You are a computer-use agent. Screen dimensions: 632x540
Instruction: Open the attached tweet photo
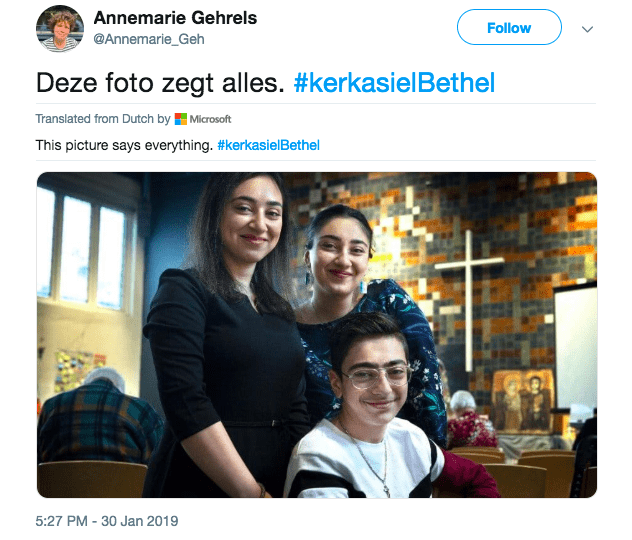point(317,335)
